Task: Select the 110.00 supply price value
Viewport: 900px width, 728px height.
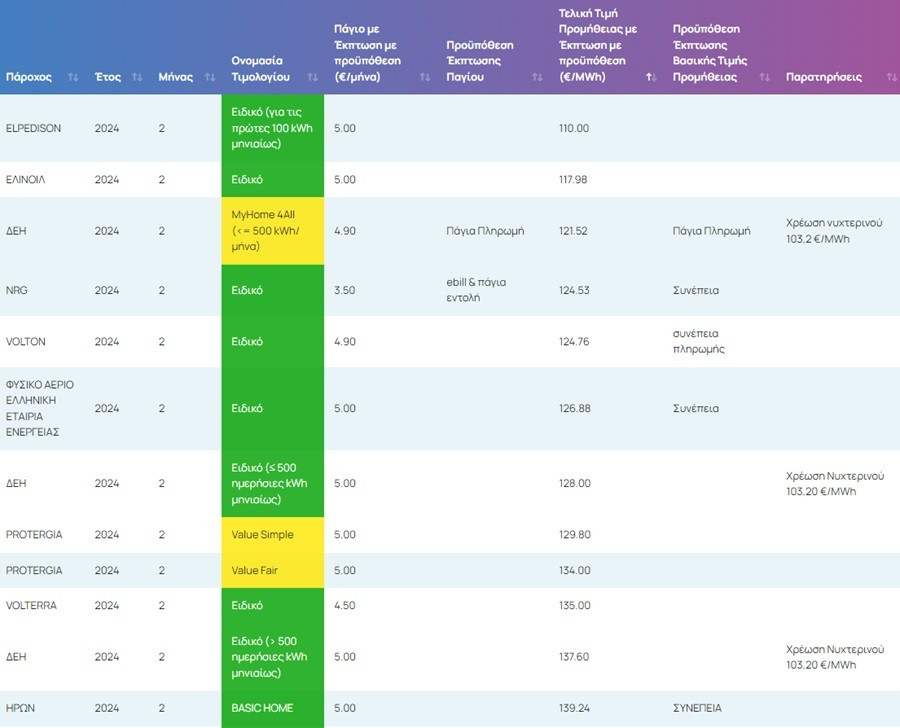Action: coord(574,128)
